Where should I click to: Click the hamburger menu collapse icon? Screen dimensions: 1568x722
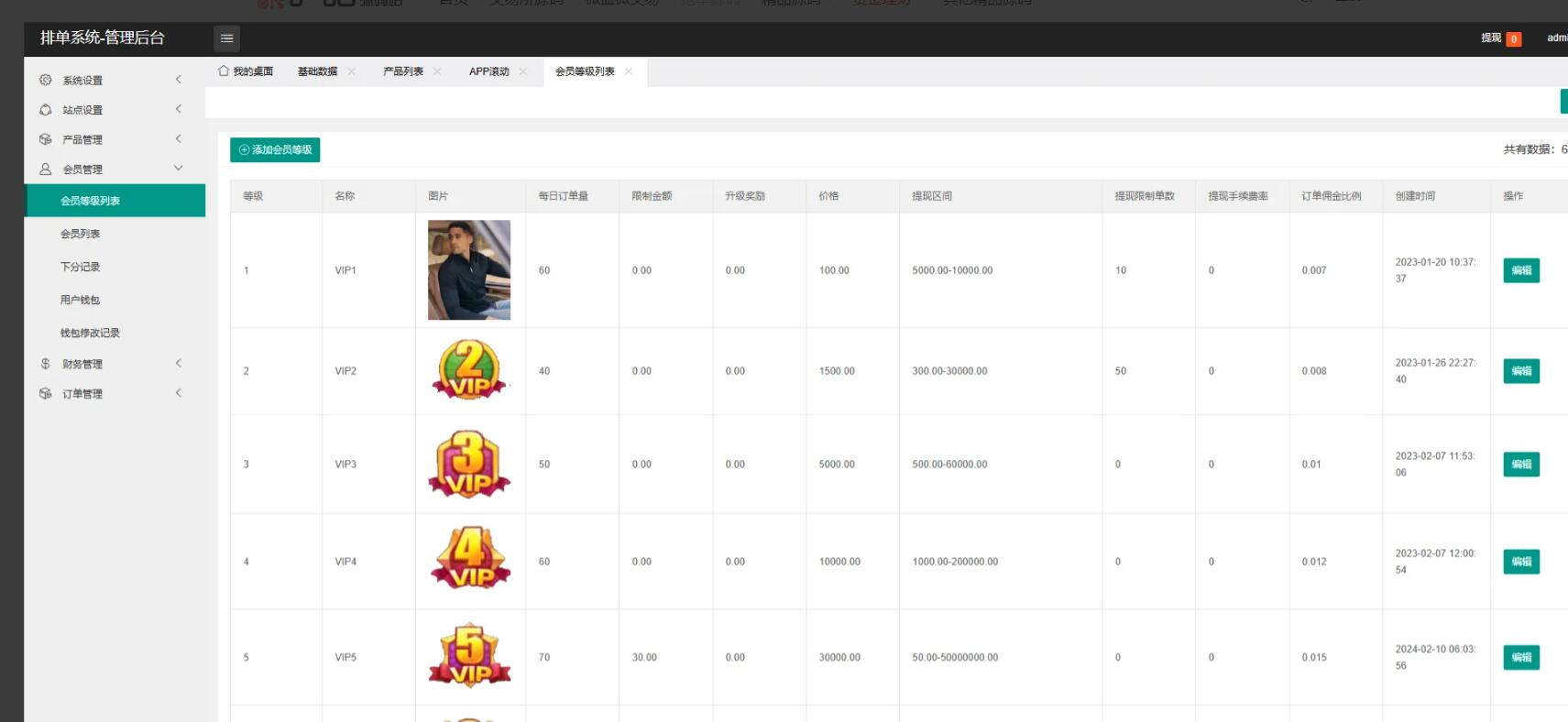pos(226,38)
